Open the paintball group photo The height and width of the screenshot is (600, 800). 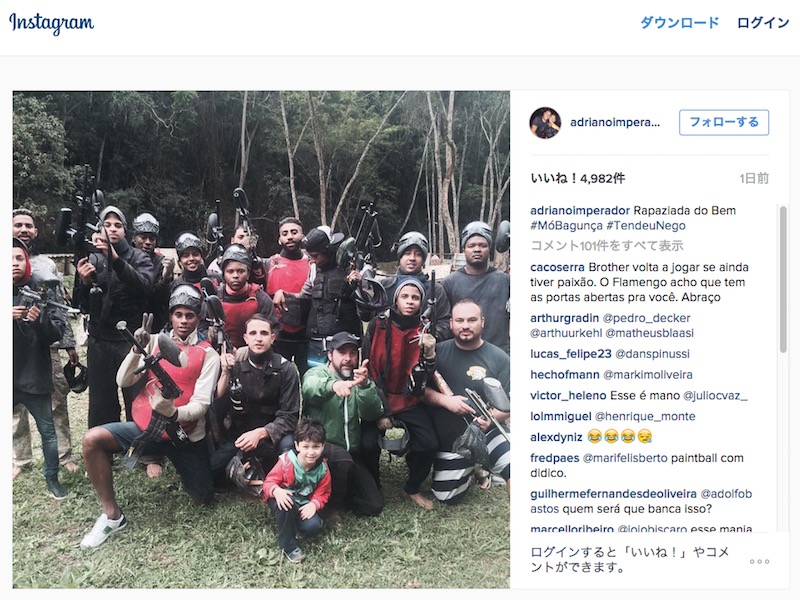[x=261, y=340]
